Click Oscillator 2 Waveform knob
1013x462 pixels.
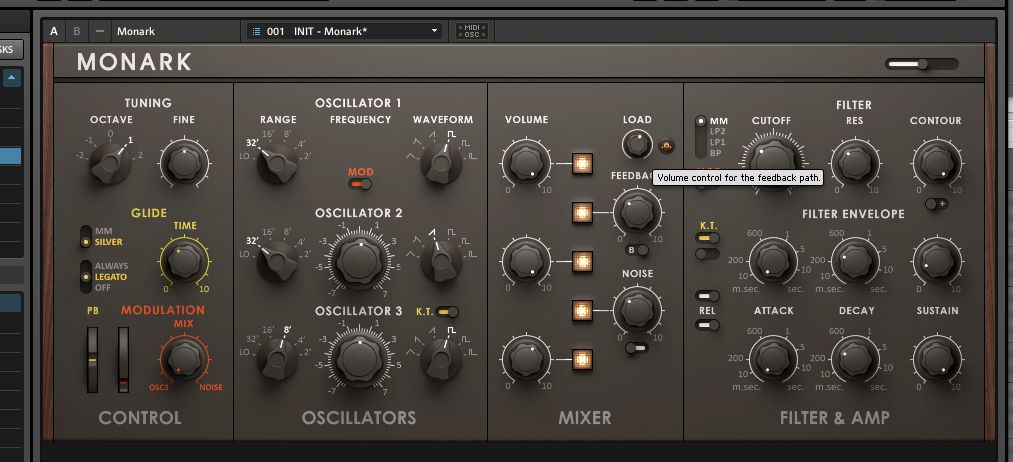pyautogui.click(x=442, y=261)
